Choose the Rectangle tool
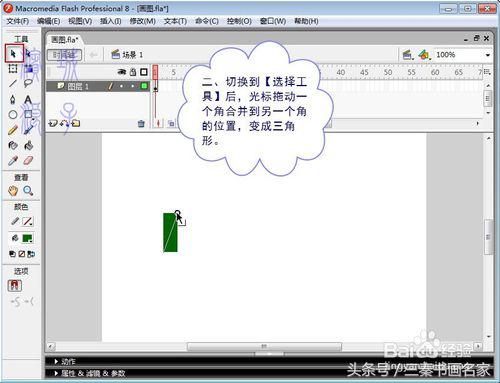The height and width of the screenshot is (383, 500). (28, 115)
